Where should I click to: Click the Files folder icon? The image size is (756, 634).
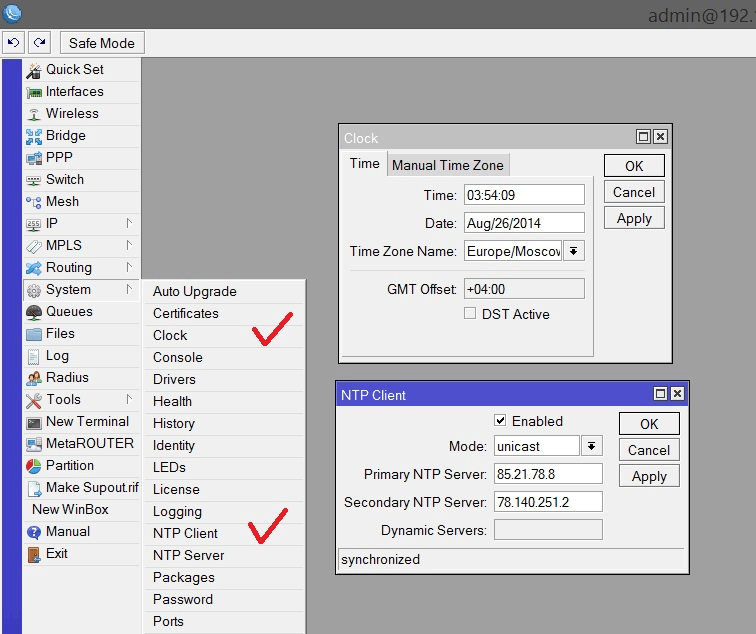[34, 334]
